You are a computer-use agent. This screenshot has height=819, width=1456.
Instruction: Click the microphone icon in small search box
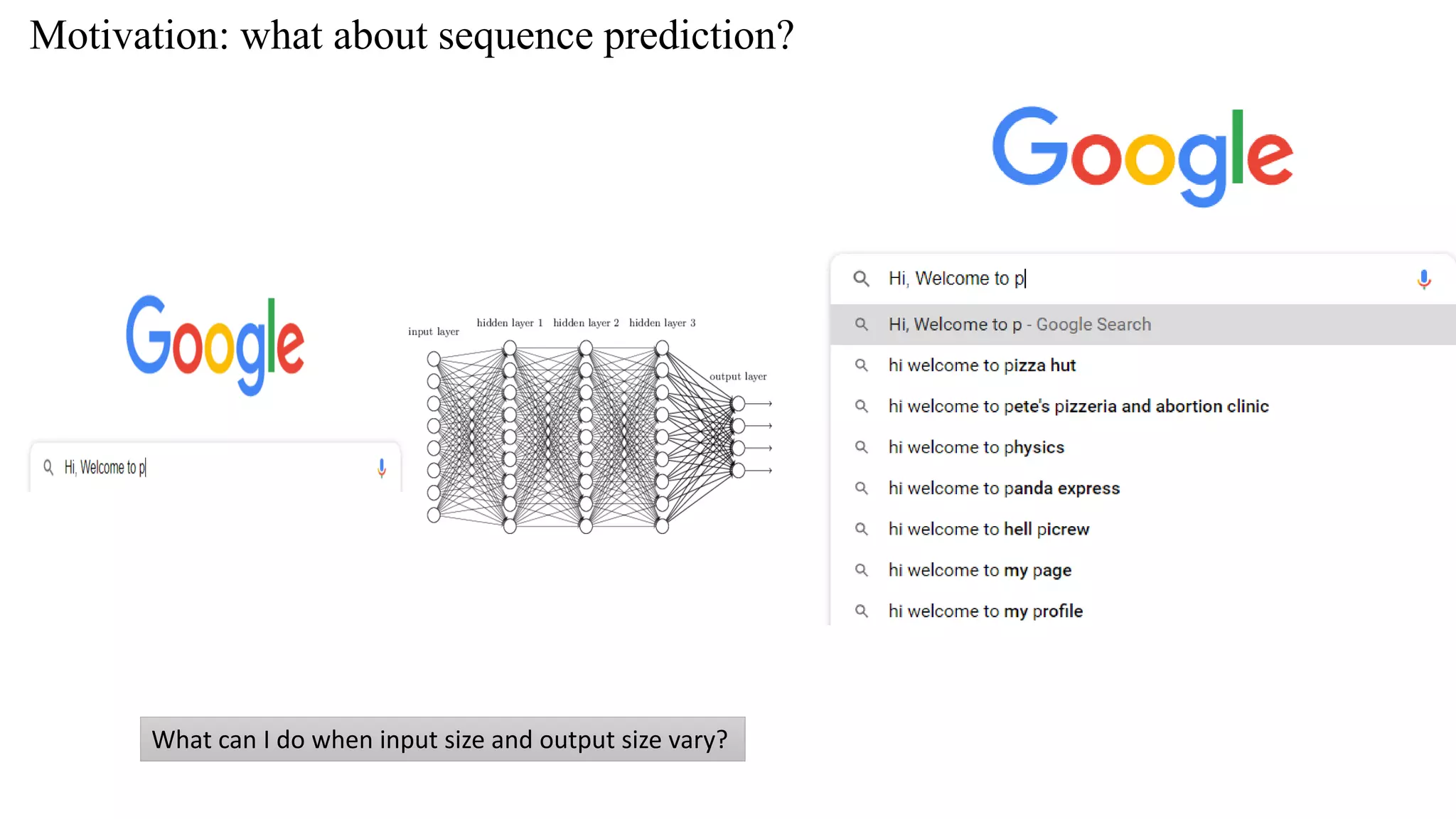click(382, 468)
